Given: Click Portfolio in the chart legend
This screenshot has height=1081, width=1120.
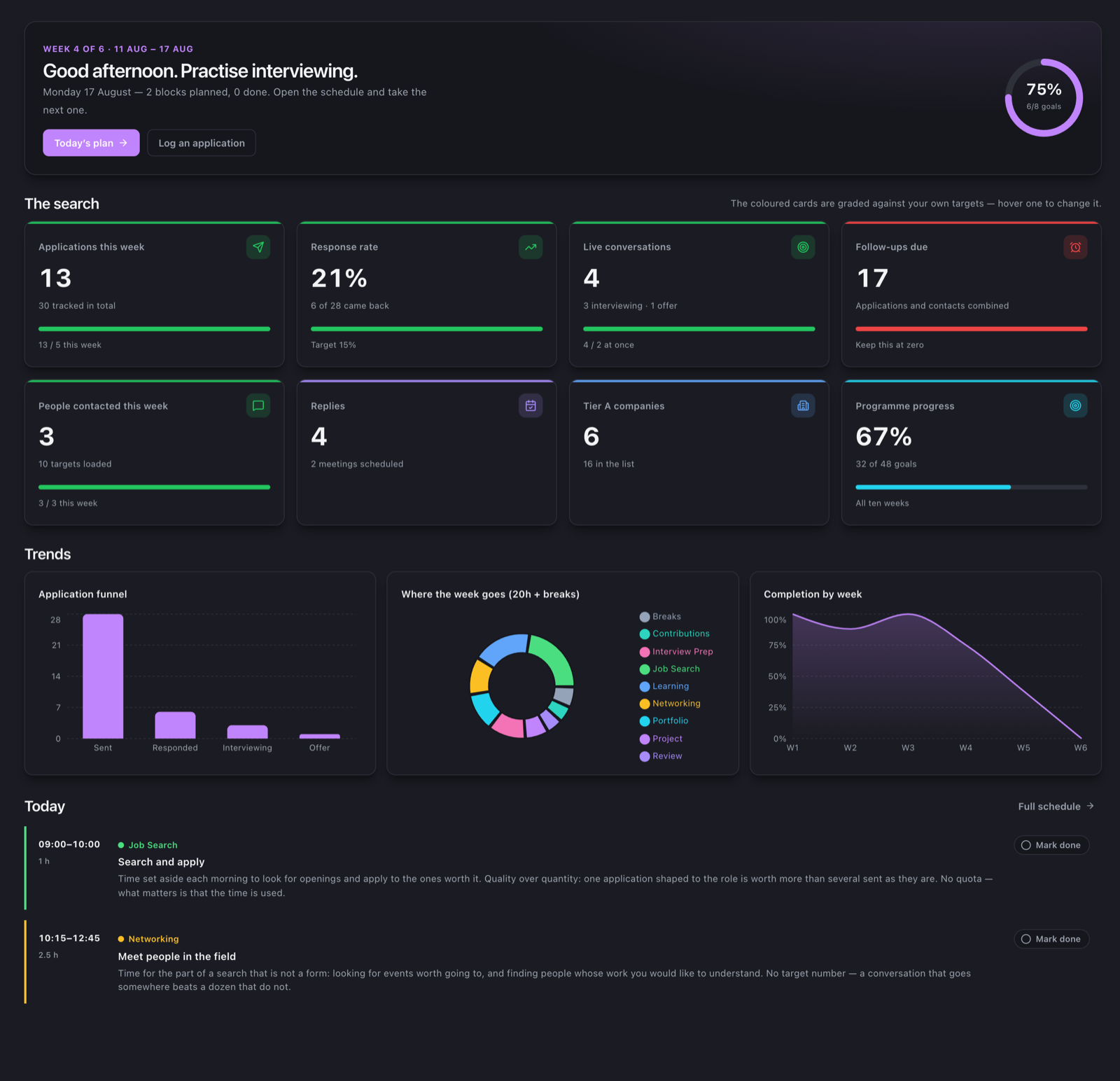Looking at the screenshot, I should point(664,721).
